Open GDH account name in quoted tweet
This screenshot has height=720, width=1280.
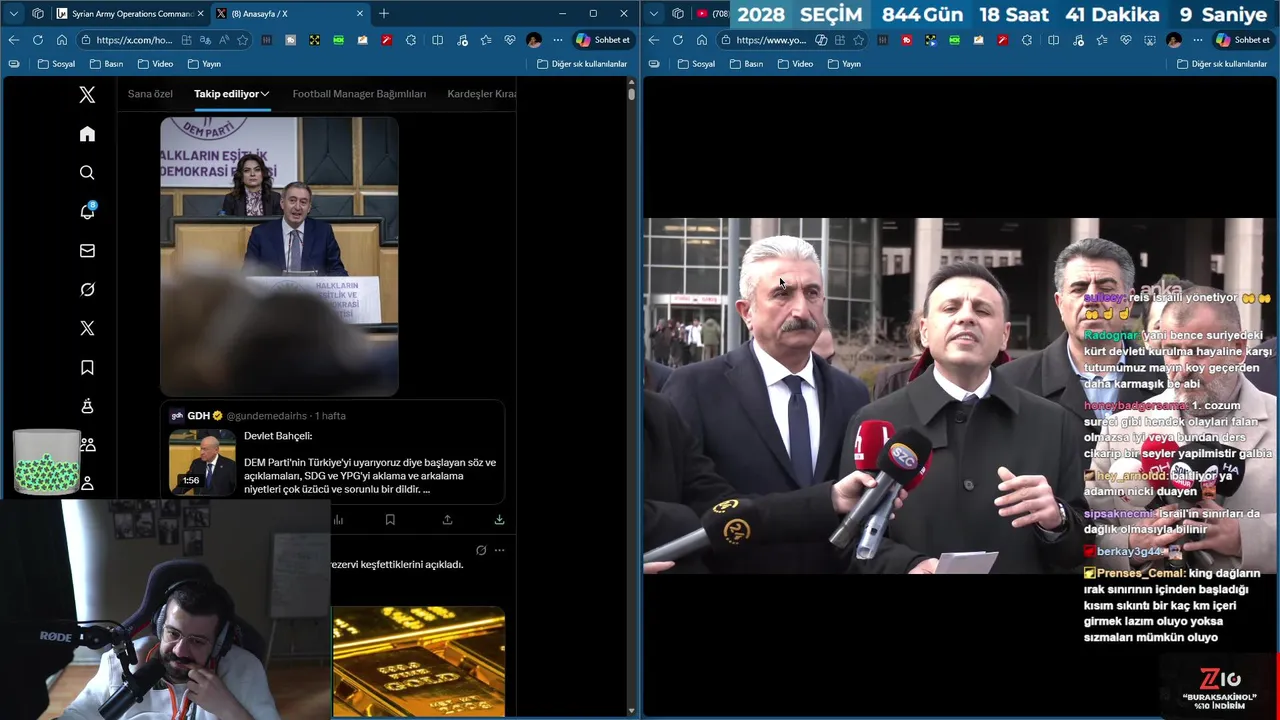tap(199, 416)
